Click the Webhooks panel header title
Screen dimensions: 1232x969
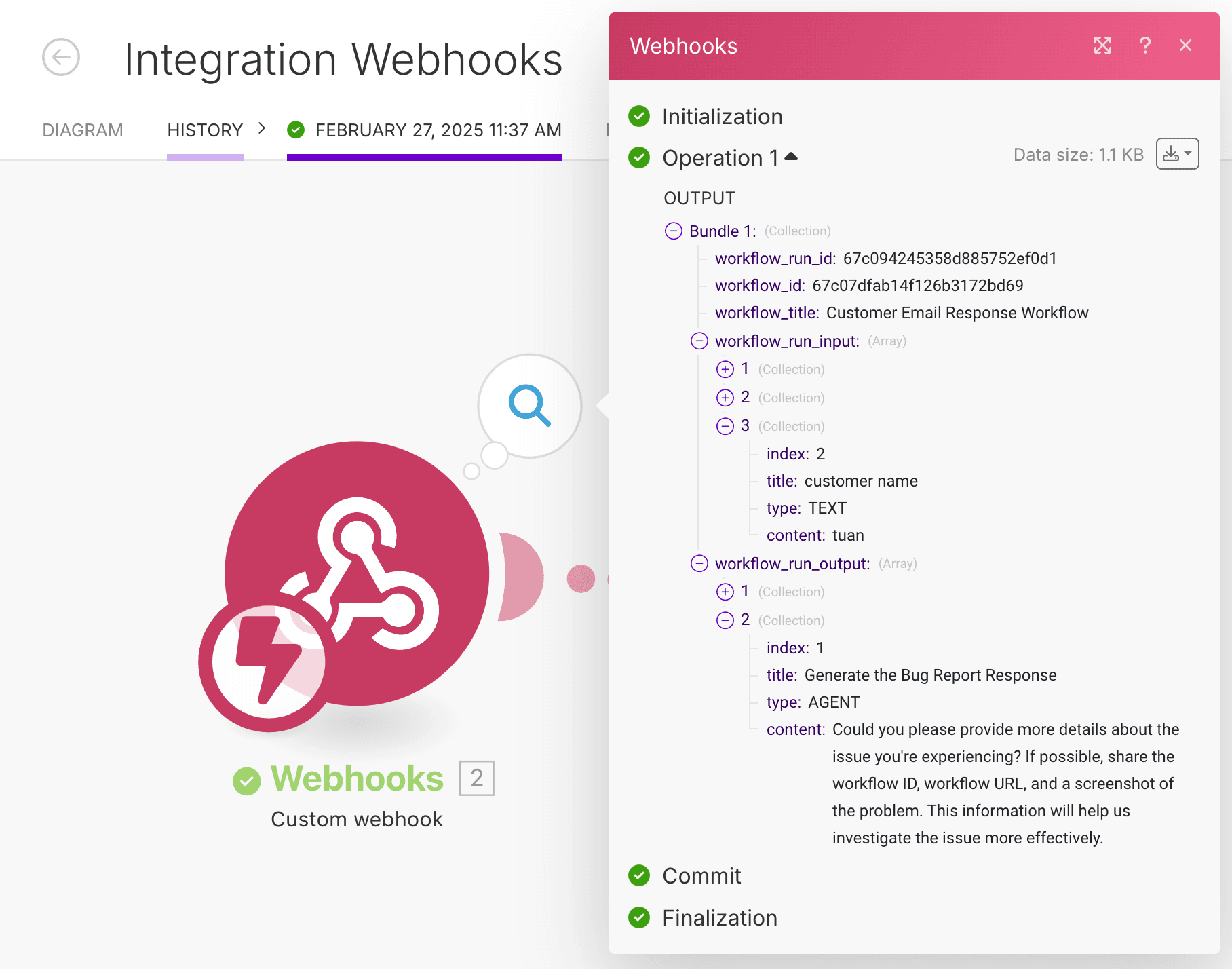tap(684, 46)
